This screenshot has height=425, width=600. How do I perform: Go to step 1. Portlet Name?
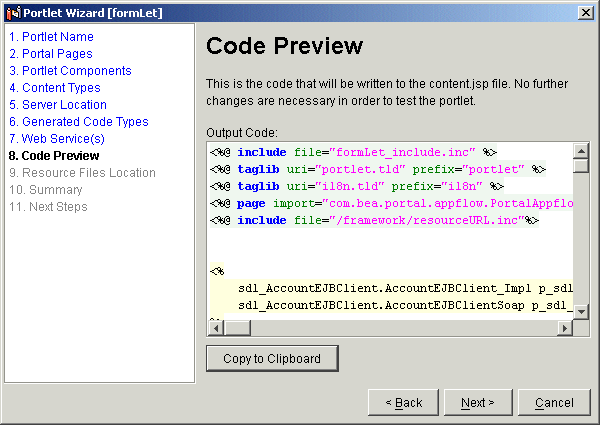pyautogui.click(x=51, y=37)
